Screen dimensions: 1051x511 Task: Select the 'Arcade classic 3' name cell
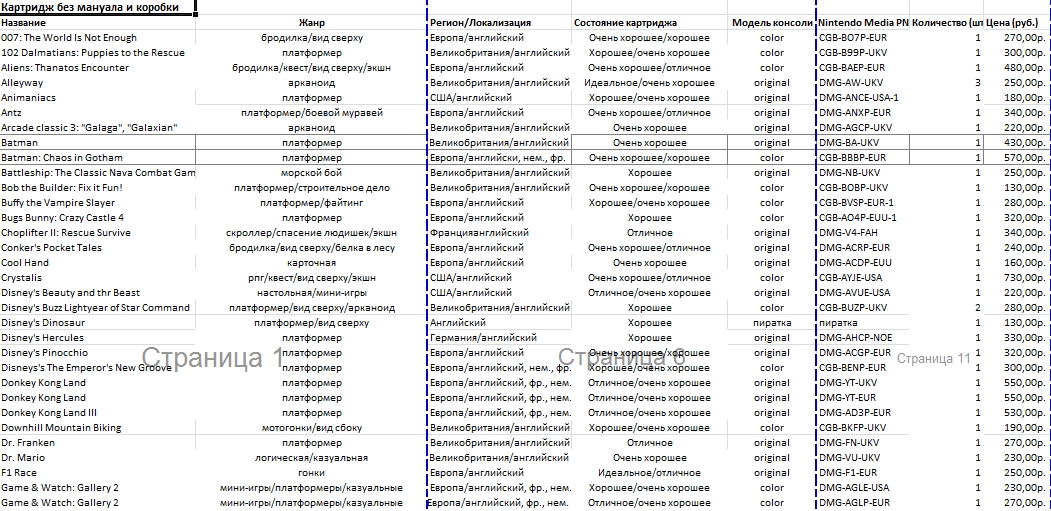(x=98, y=127)
